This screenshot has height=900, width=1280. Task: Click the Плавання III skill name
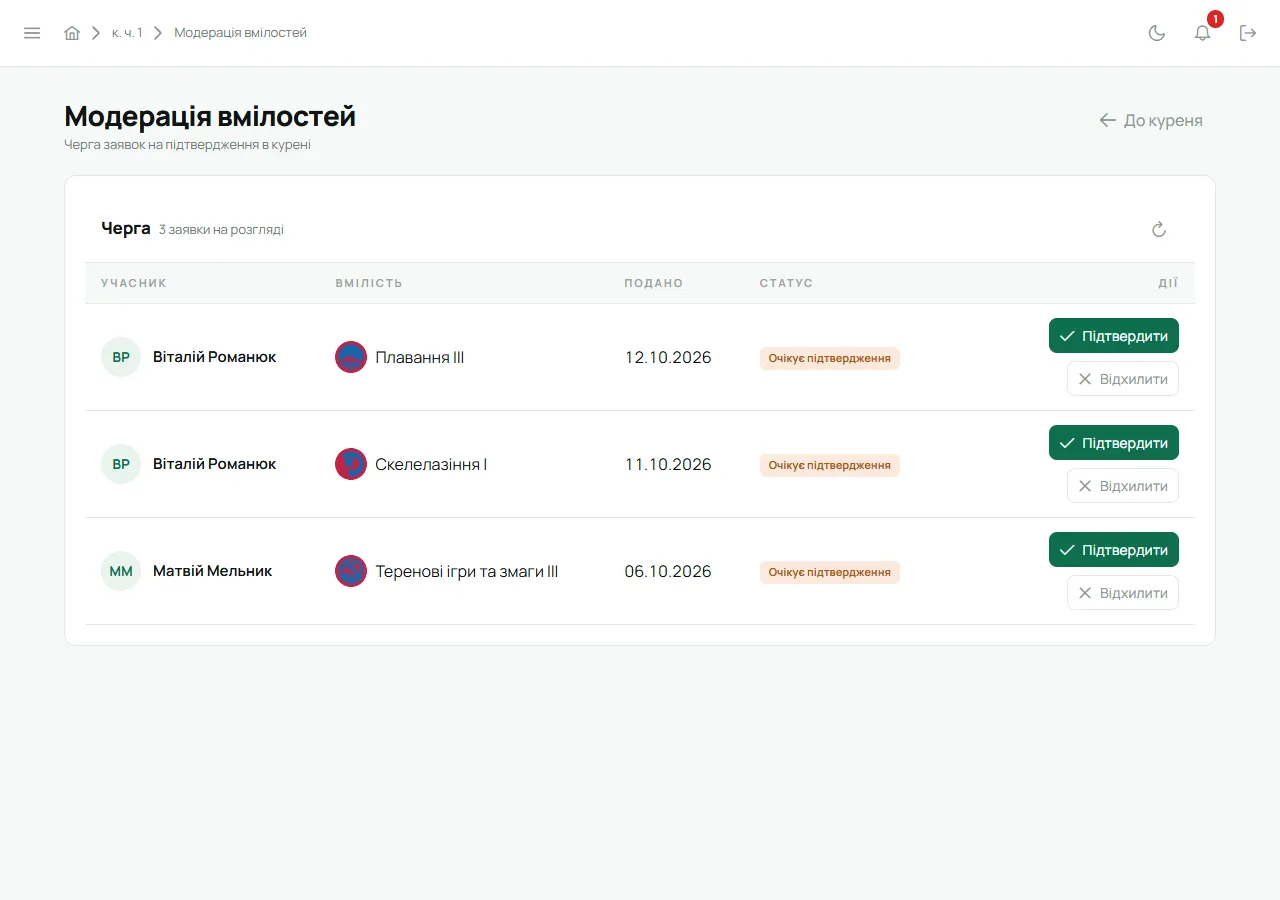[420, 357]
